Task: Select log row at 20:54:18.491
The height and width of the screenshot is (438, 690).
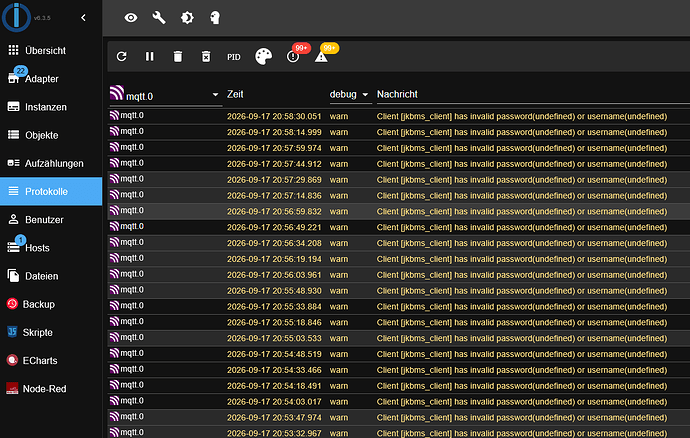Action: [x=399, y=386]
